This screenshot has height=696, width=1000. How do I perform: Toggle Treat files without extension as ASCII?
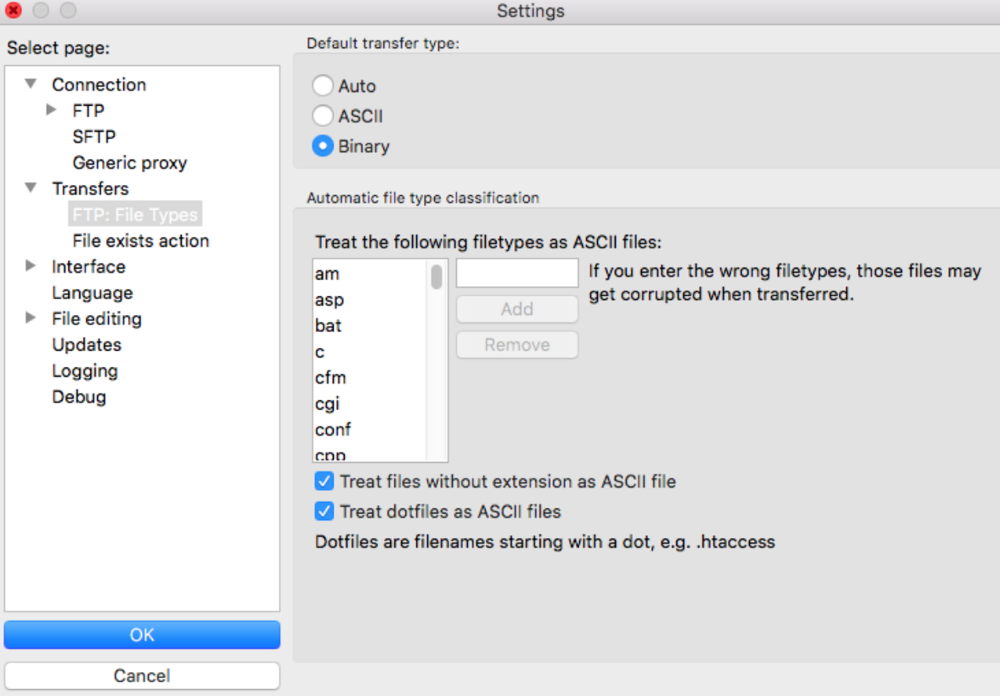click(324, 481)
